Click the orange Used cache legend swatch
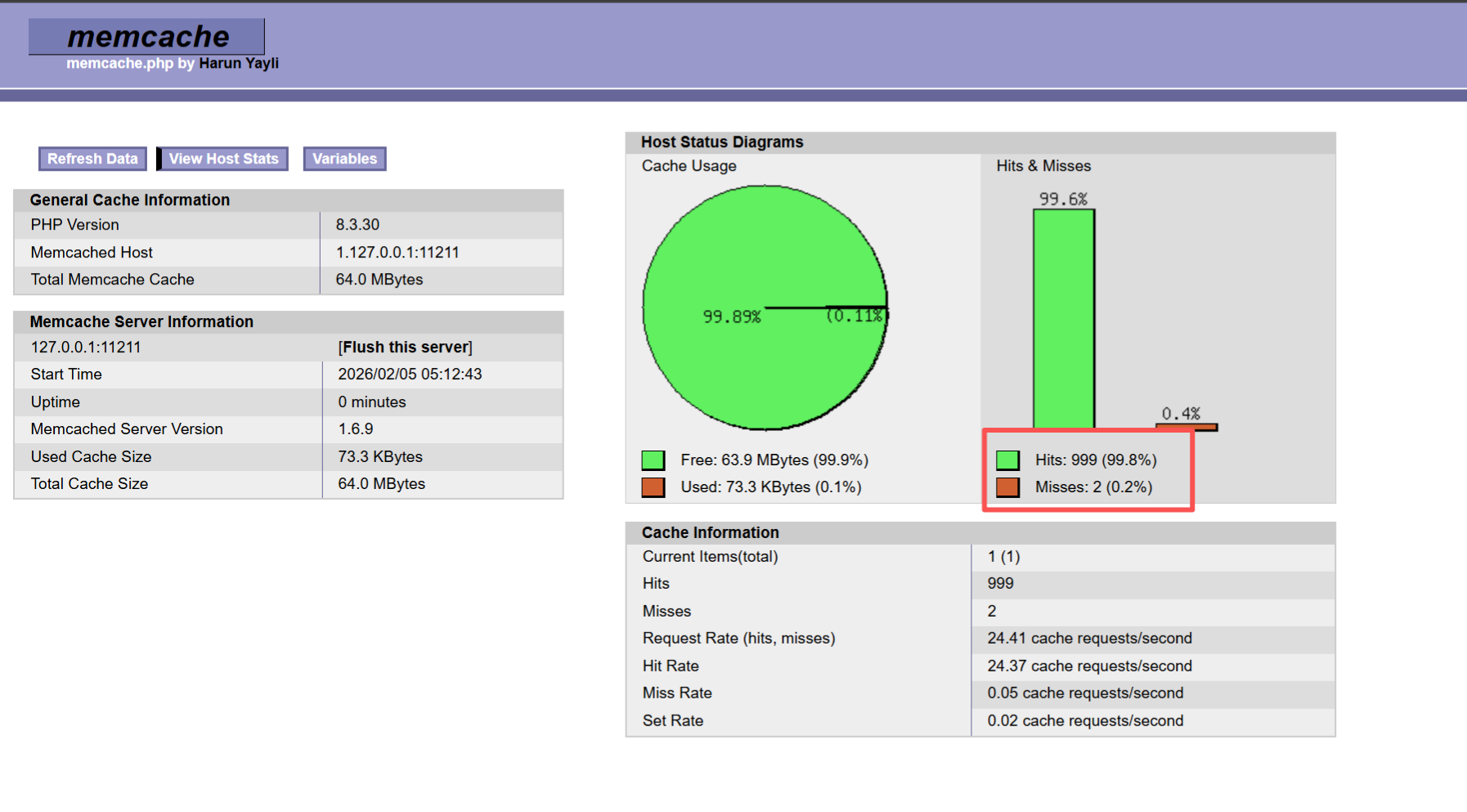1467x812 pixels. pos(653,487)
